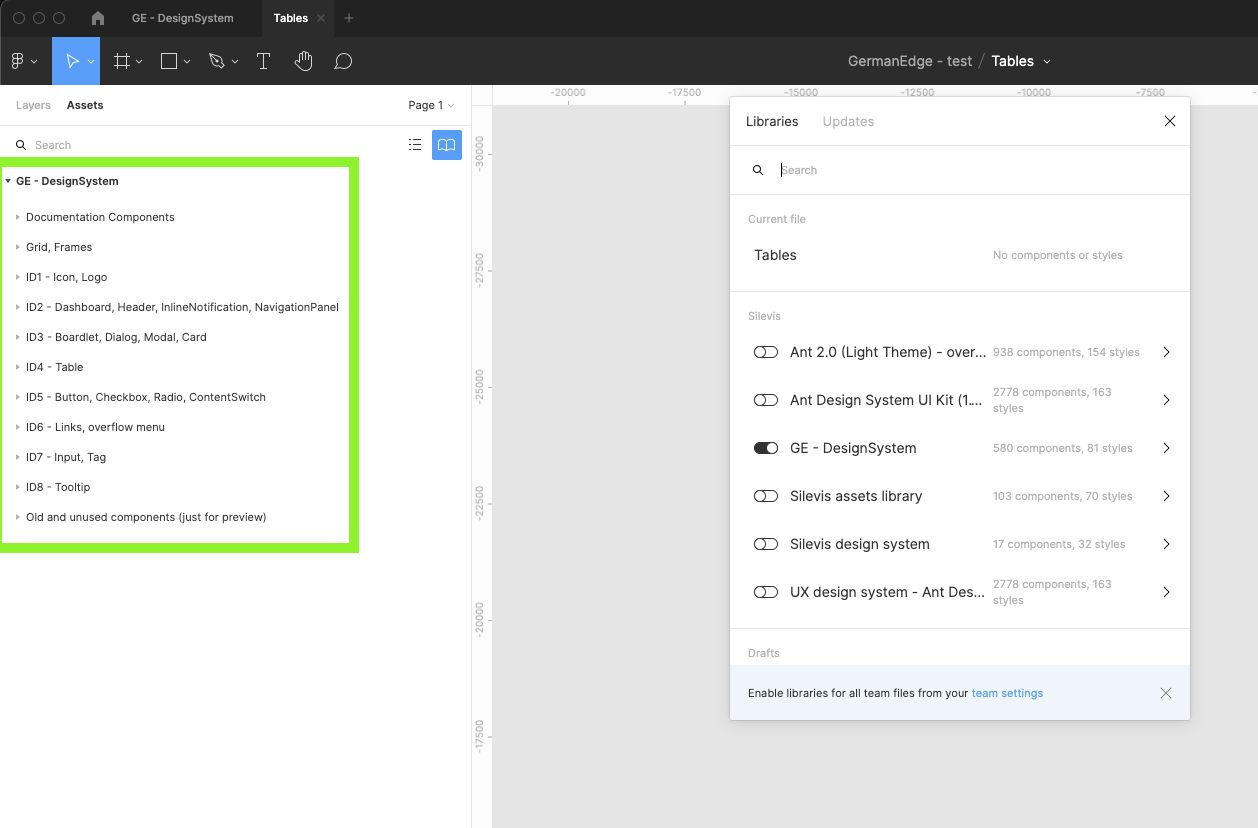Select the Rectangle shape tool
1258x828 pixels.
point(169,61)
